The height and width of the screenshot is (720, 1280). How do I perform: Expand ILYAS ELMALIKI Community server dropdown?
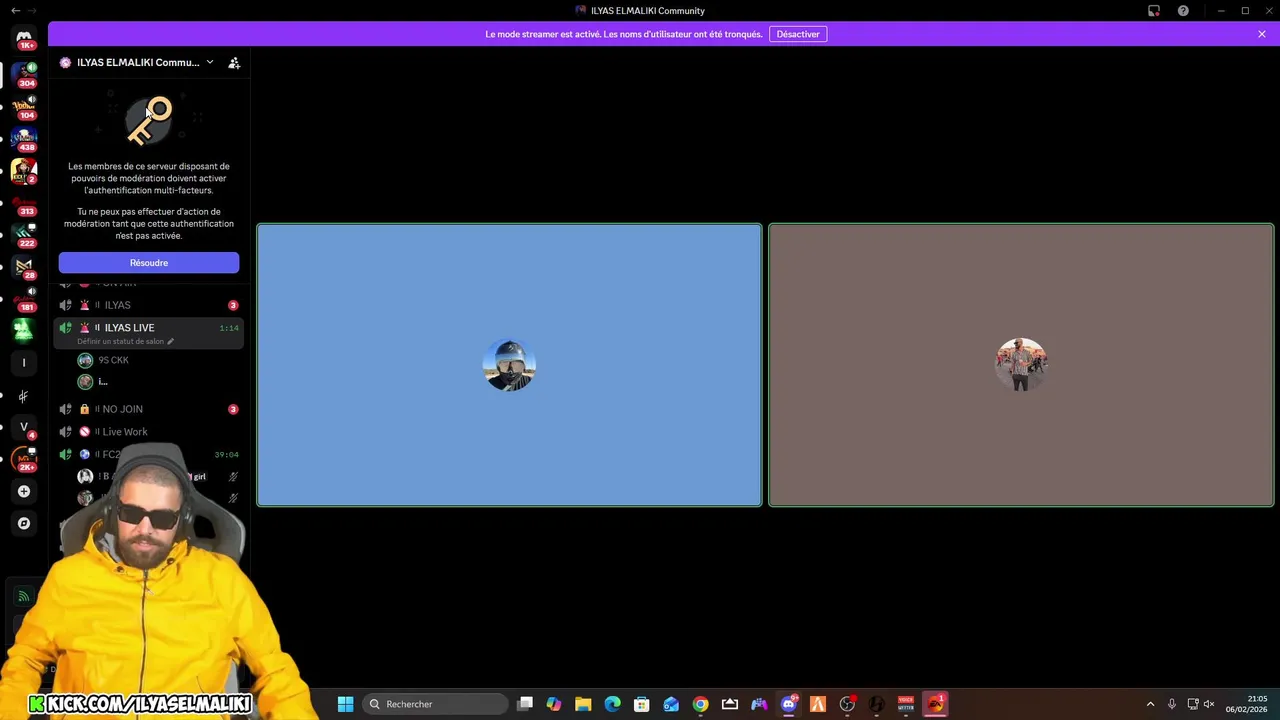[x=209, y=62]
